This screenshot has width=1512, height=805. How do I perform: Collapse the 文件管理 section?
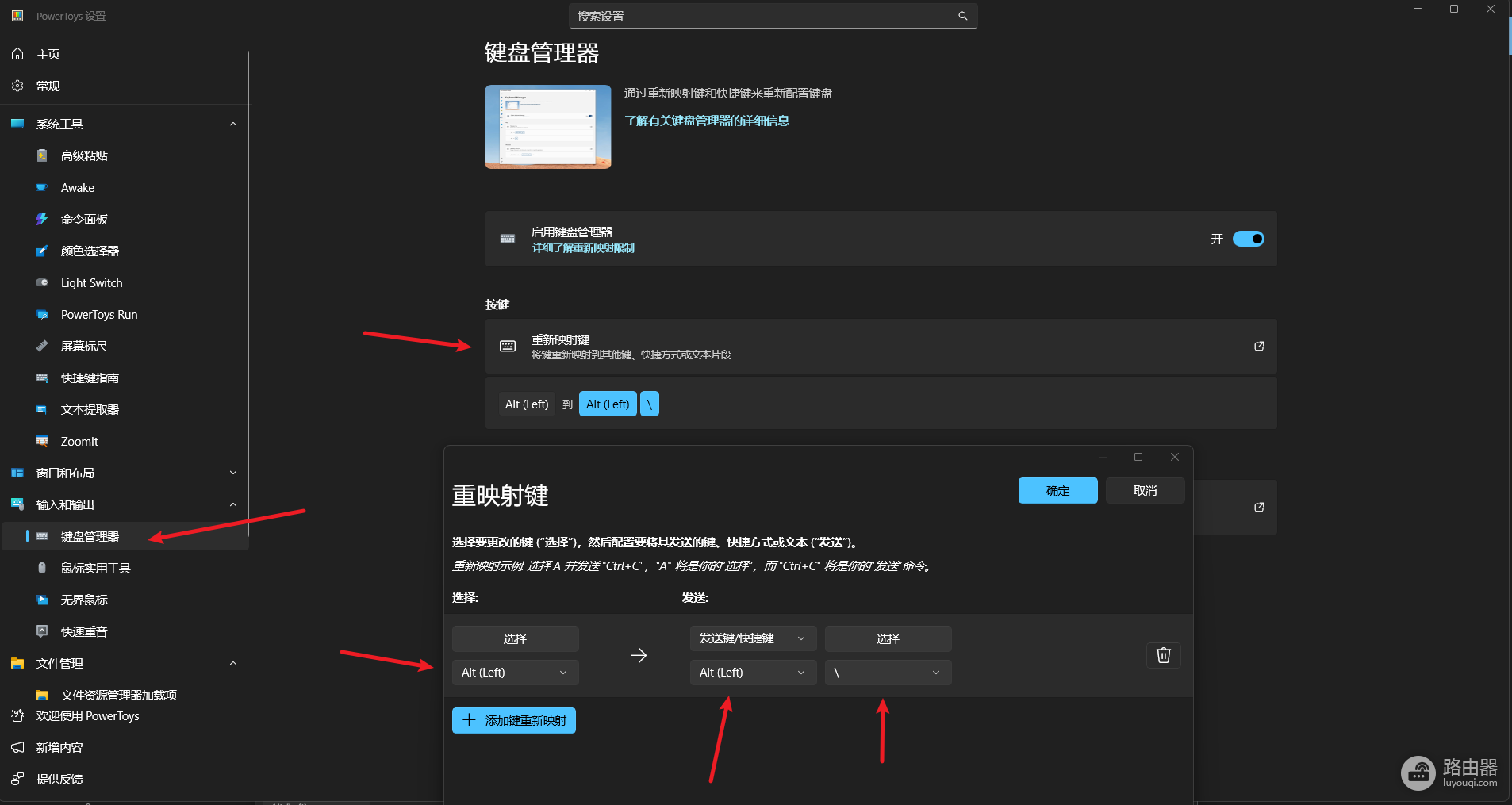[x=233, y=663]
